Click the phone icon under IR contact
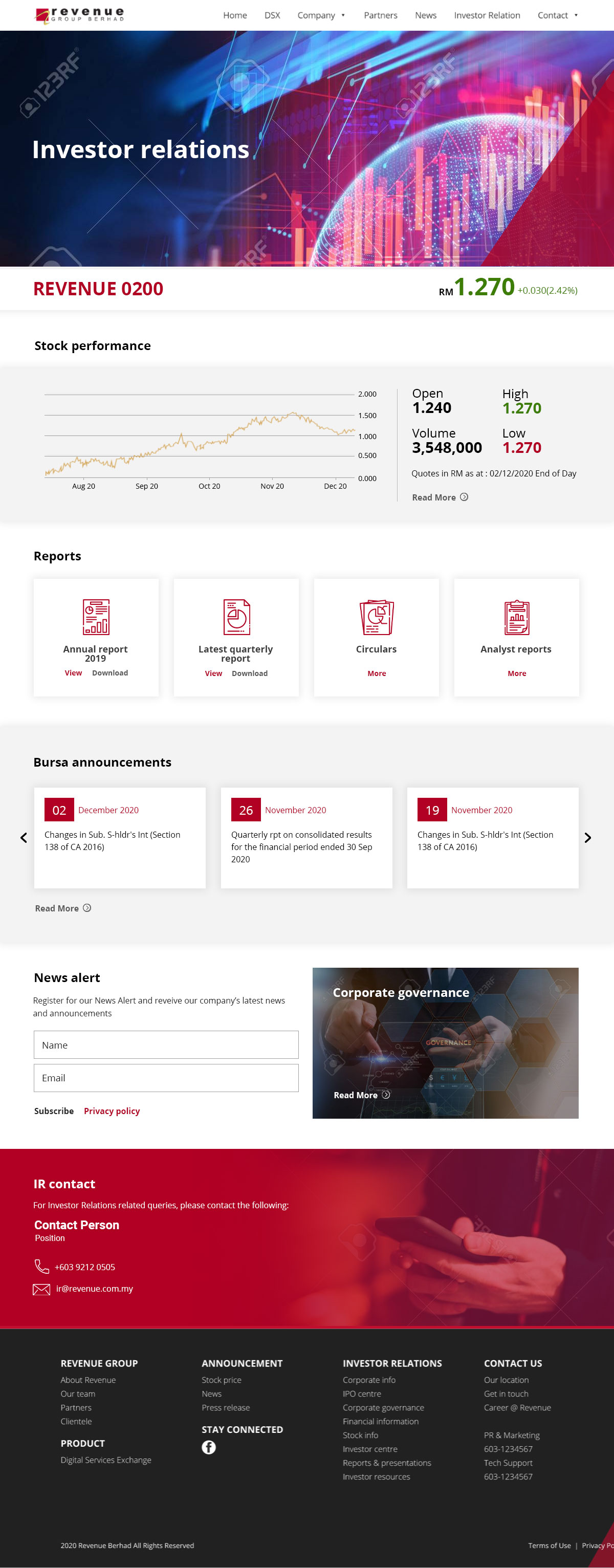 (41, 1266)
